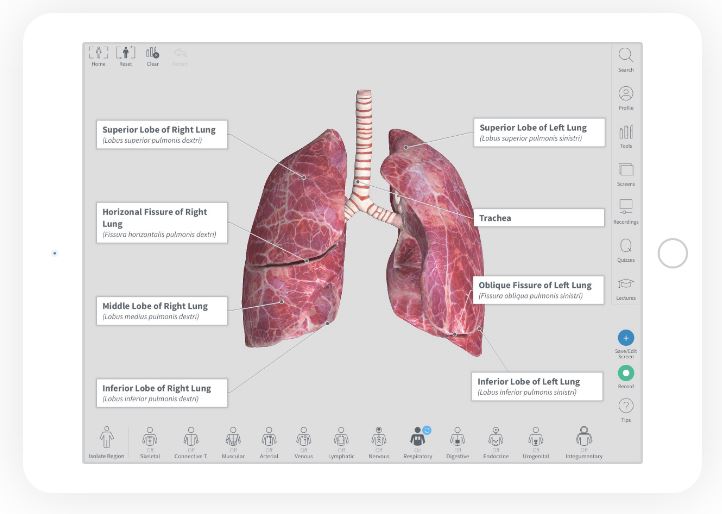Clear the annotations
This screenshot has height=514, width=722.
[152, 53]
